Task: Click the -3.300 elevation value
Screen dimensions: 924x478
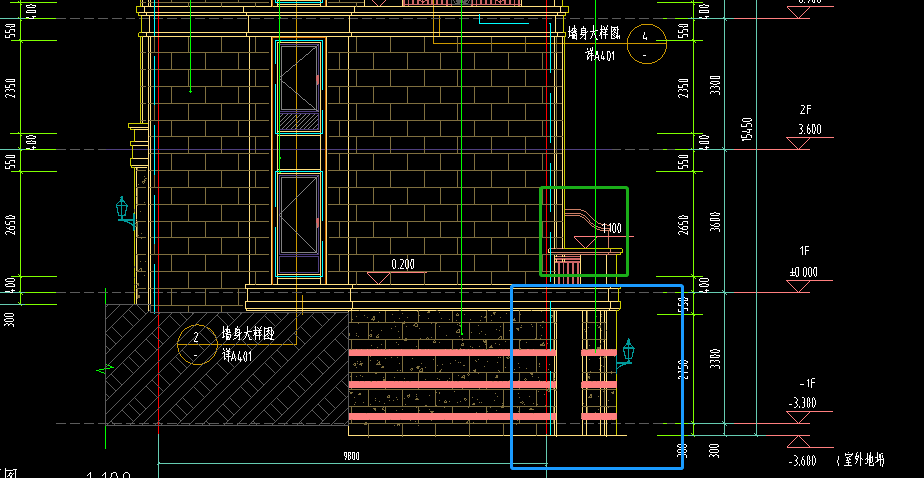Action: 802,403
